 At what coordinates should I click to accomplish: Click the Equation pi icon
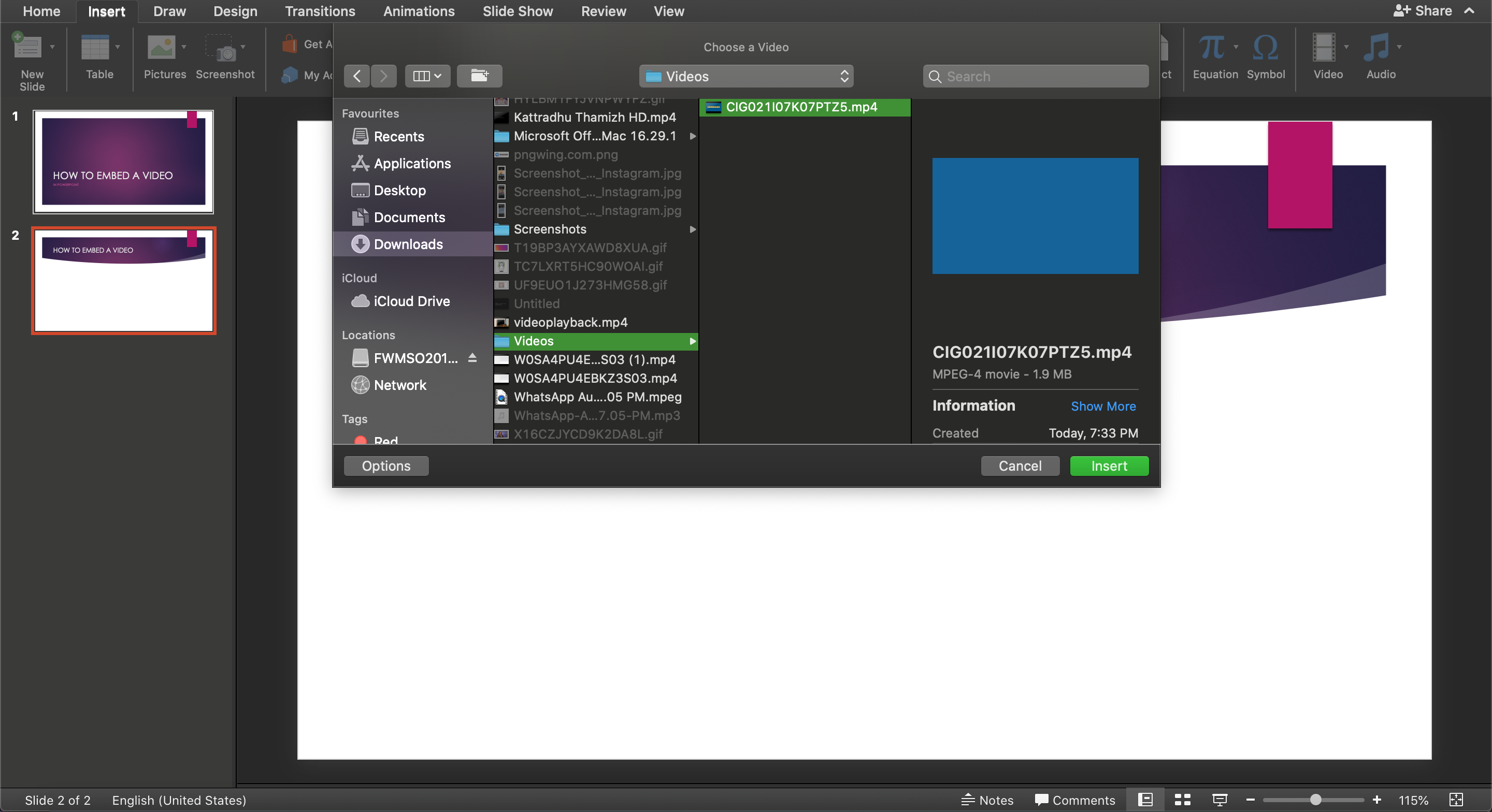click(1212, 49)
